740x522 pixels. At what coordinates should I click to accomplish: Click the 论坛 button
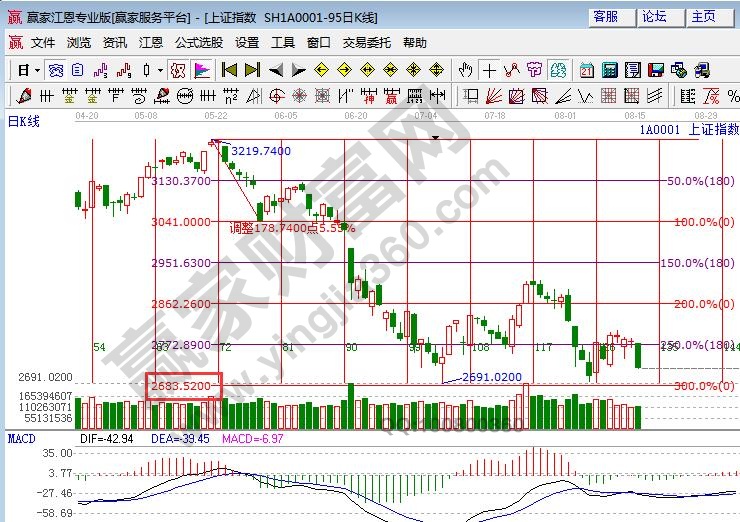(655, 16)
